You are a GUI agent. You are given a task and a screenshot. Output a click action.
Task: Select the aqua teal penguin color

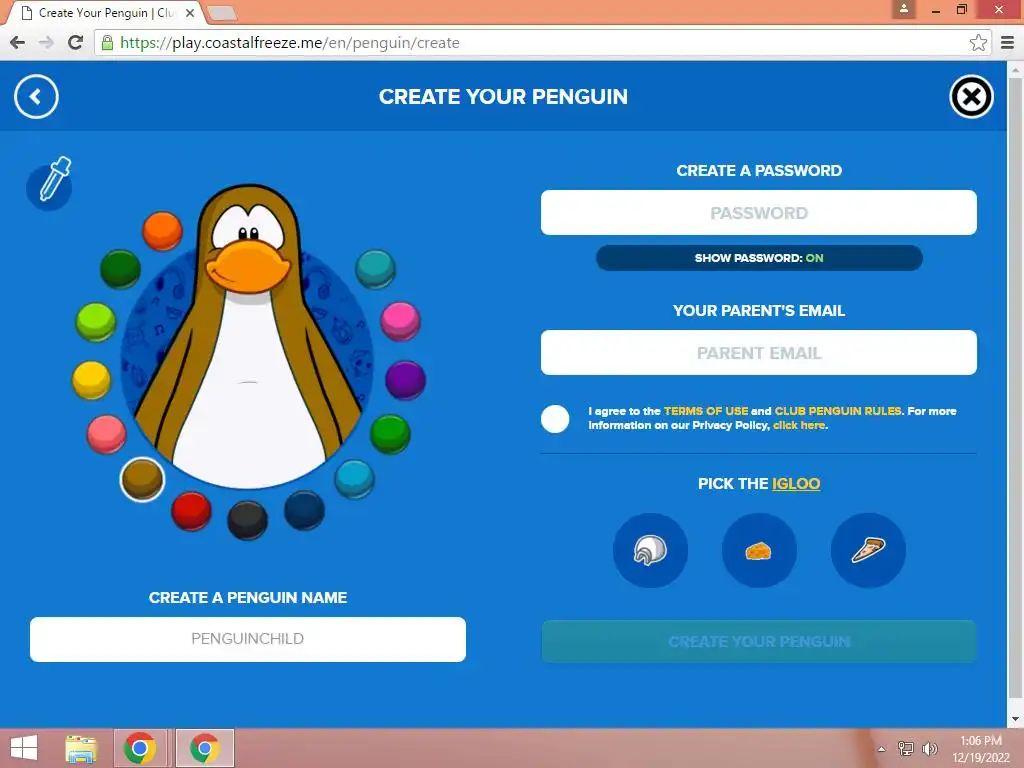pos(376,268)
